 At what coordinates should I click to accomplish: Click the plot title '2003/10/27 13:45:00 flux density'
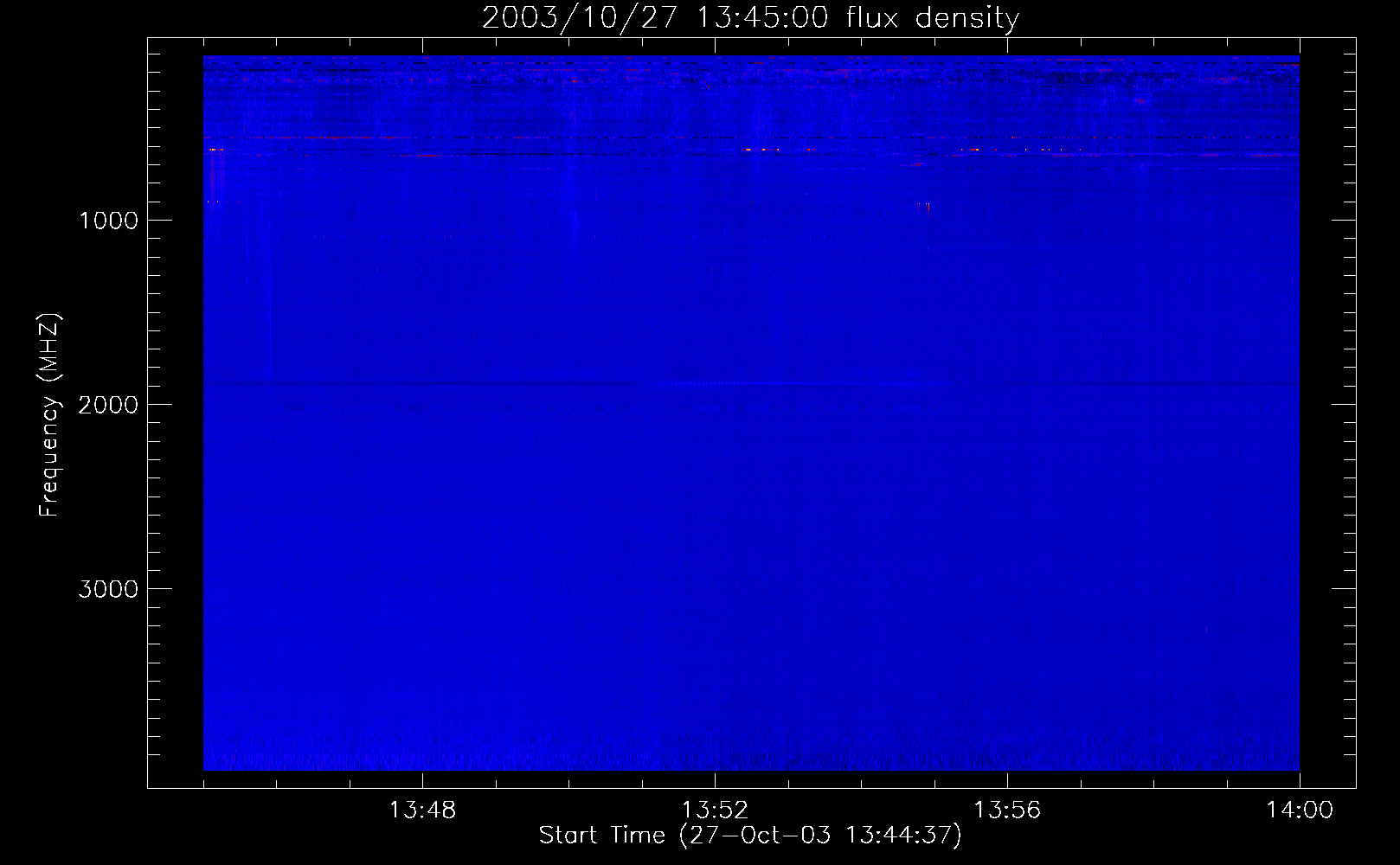click(x=750, y=18)
